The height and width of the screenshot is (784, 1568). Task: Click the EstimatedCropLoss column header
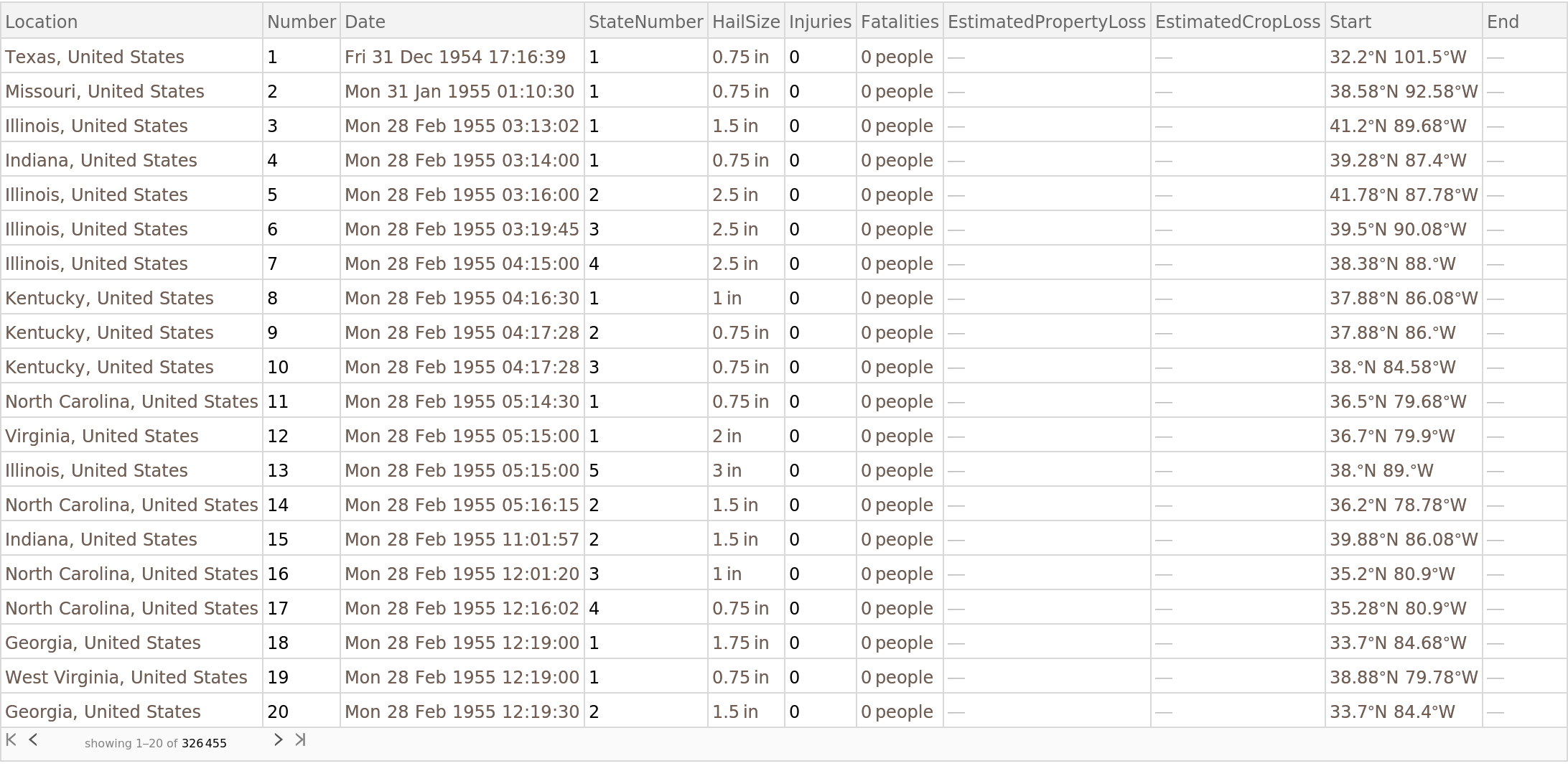pos(1237,22)
